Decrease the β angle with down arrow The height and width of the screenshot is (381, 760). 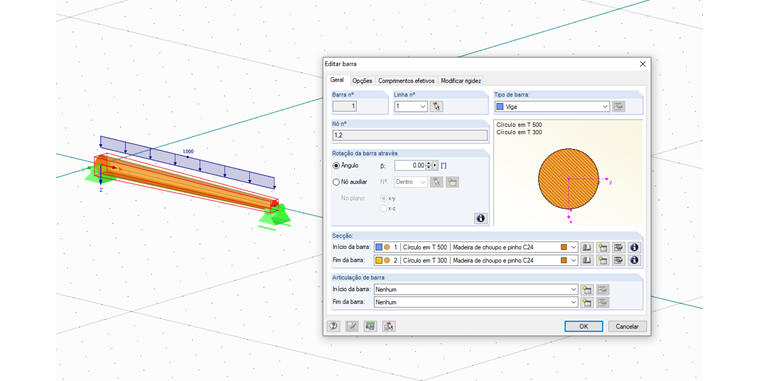pos(428,168)
